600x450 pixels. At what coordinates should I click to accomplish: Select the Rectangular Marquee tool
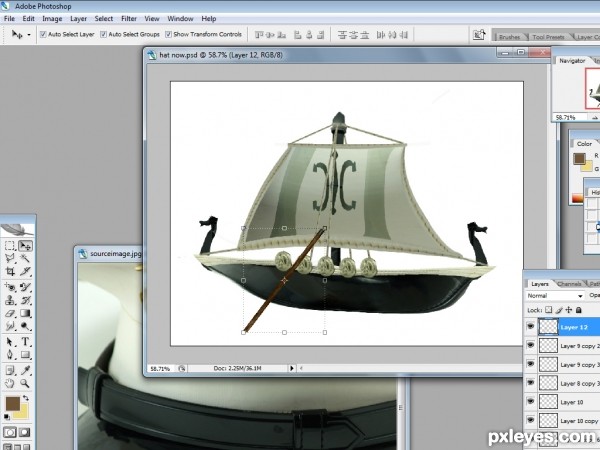10,246
